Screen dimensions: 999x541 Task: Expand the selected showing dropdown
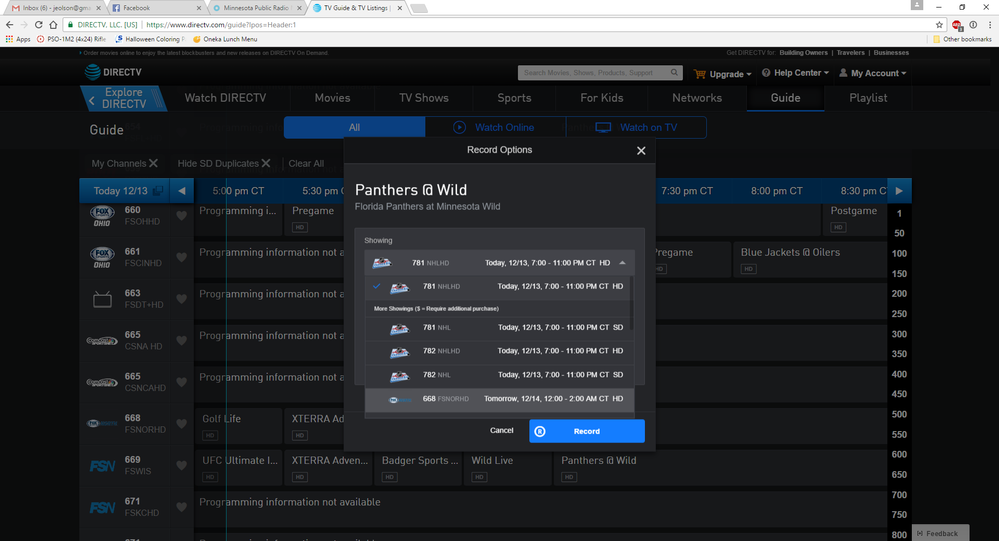pyautogui.click(x=623, y=263)
